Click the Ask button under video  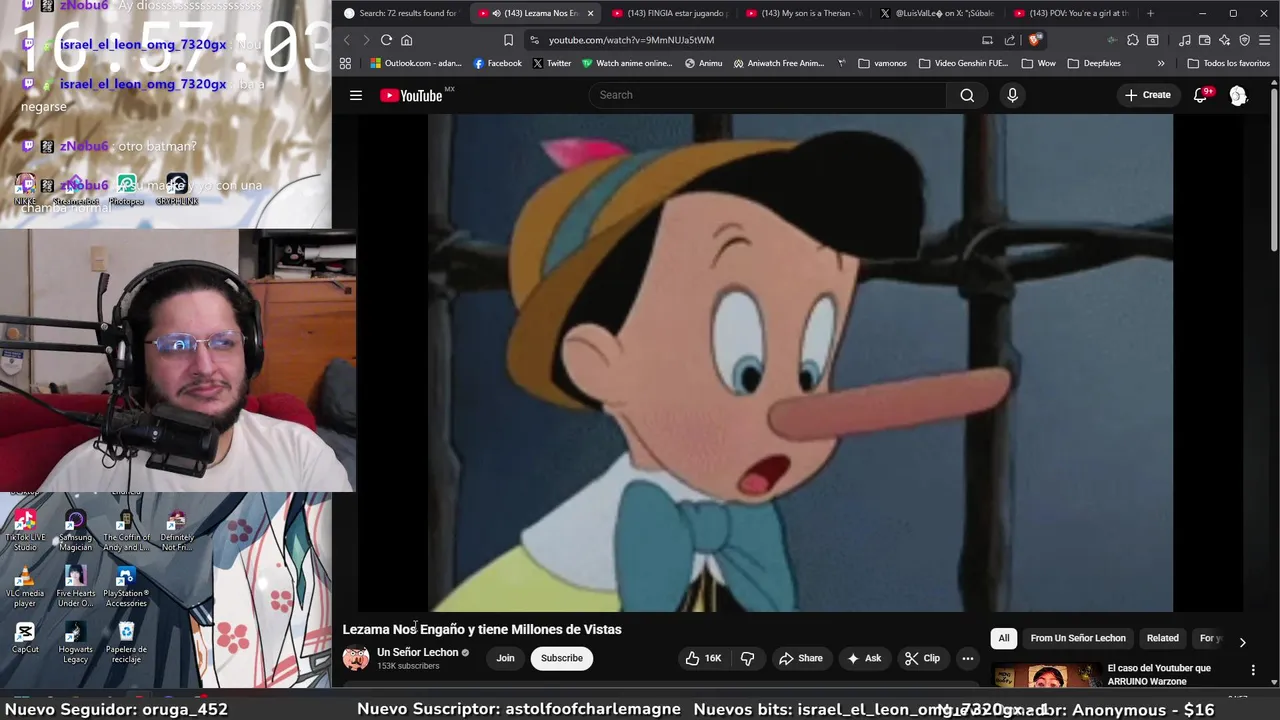point(863,658)
